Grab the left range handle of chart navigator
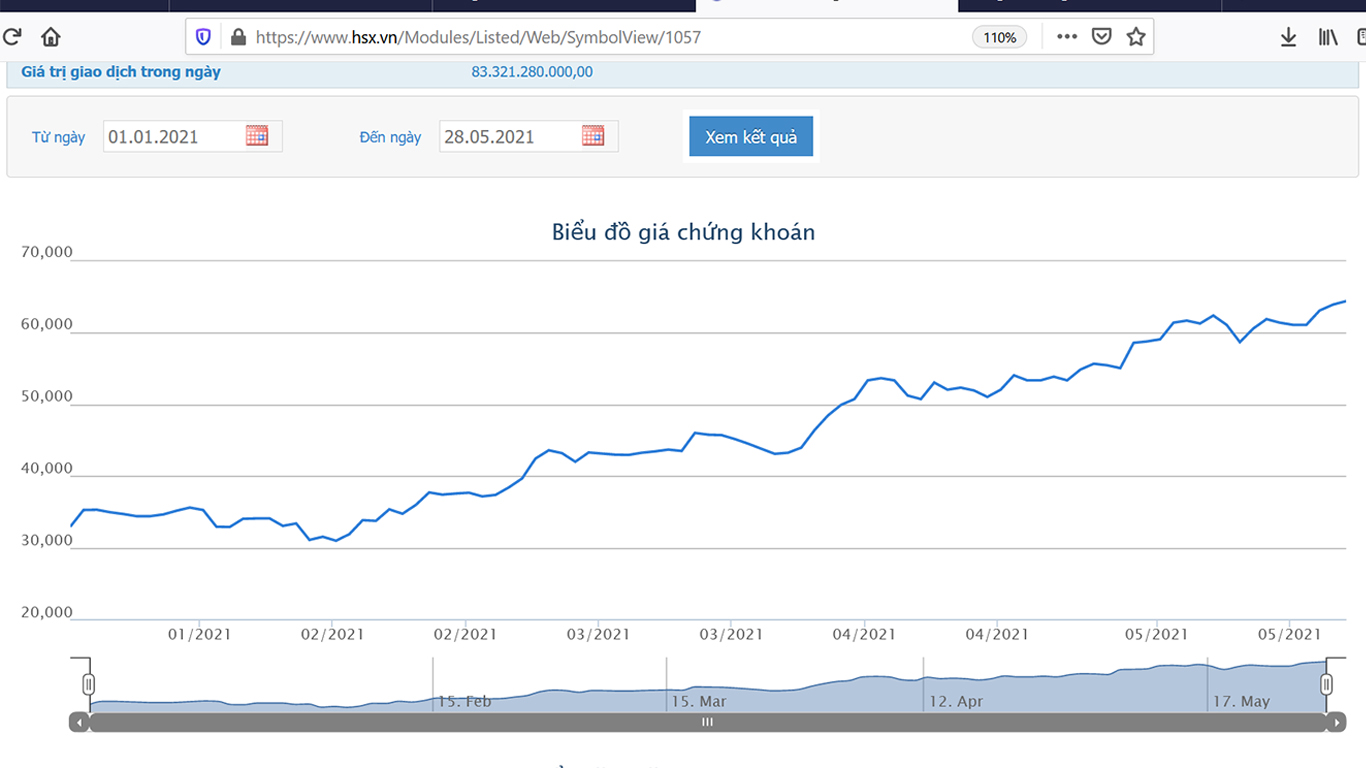 tap(89, 684)
